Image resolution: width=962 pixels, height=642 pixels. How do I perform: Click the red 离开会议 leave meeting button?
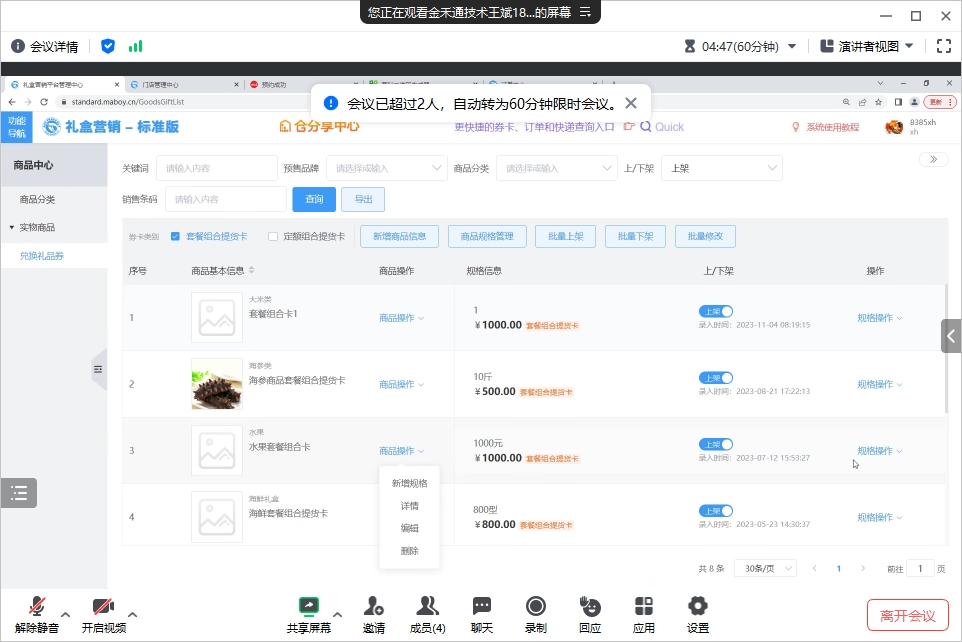point(908,615)
